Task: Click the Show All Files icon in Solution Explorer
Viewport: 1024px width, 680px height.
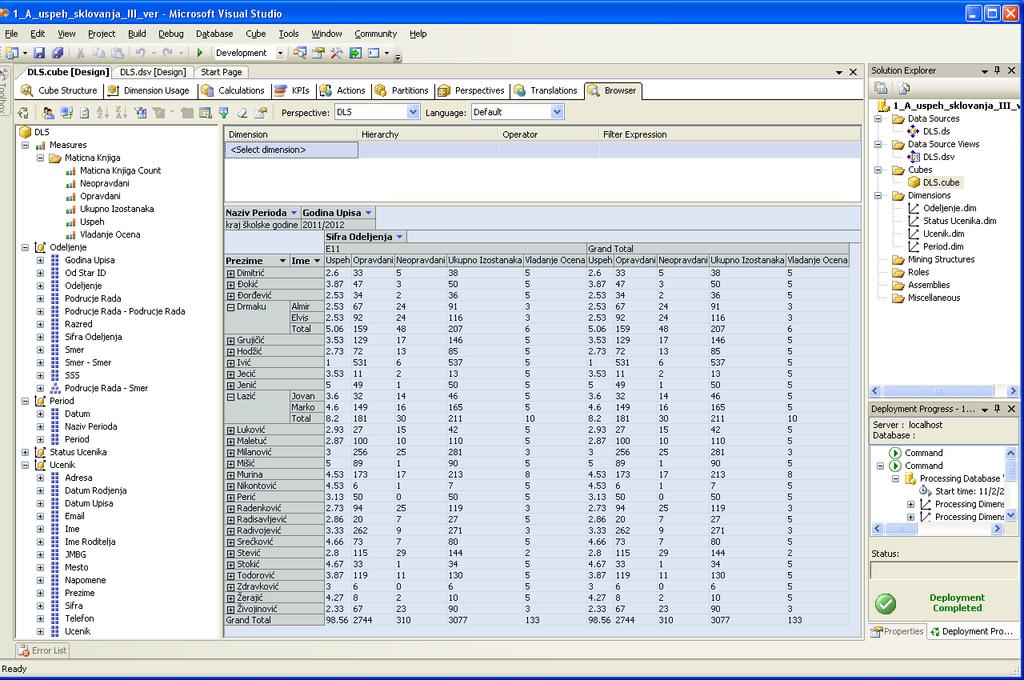Action: coord(904,88)
